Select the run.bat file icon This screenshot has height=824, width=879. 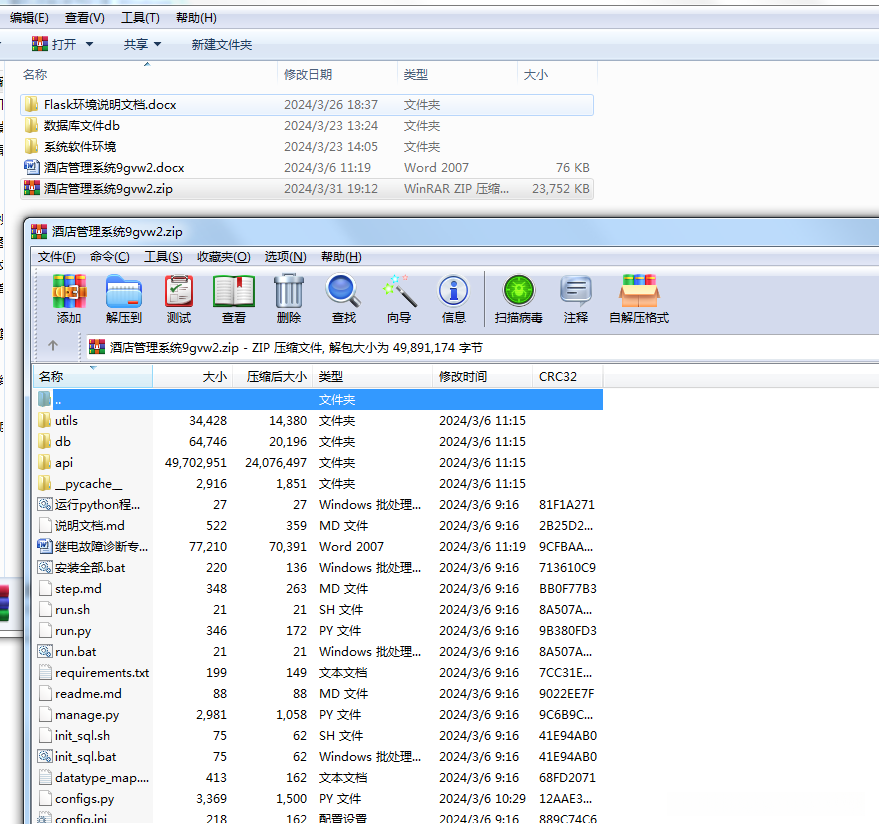pos(45,651)
